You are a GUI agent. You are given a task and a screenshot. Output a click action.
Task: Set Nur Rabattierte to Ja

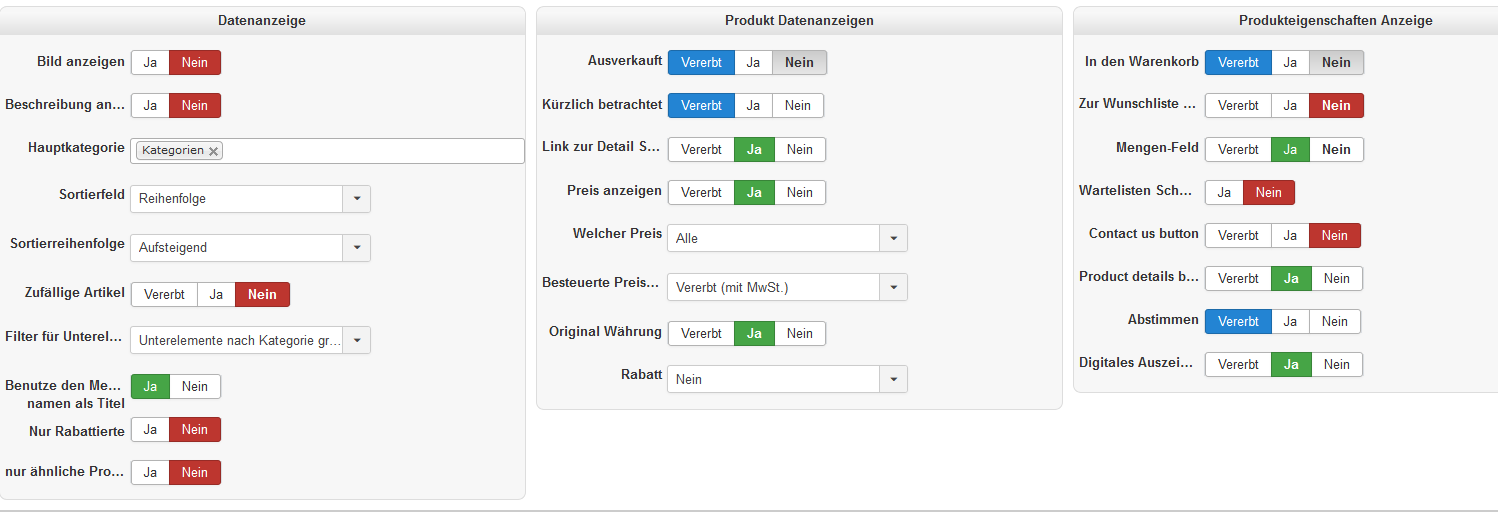tap(150, 430)
